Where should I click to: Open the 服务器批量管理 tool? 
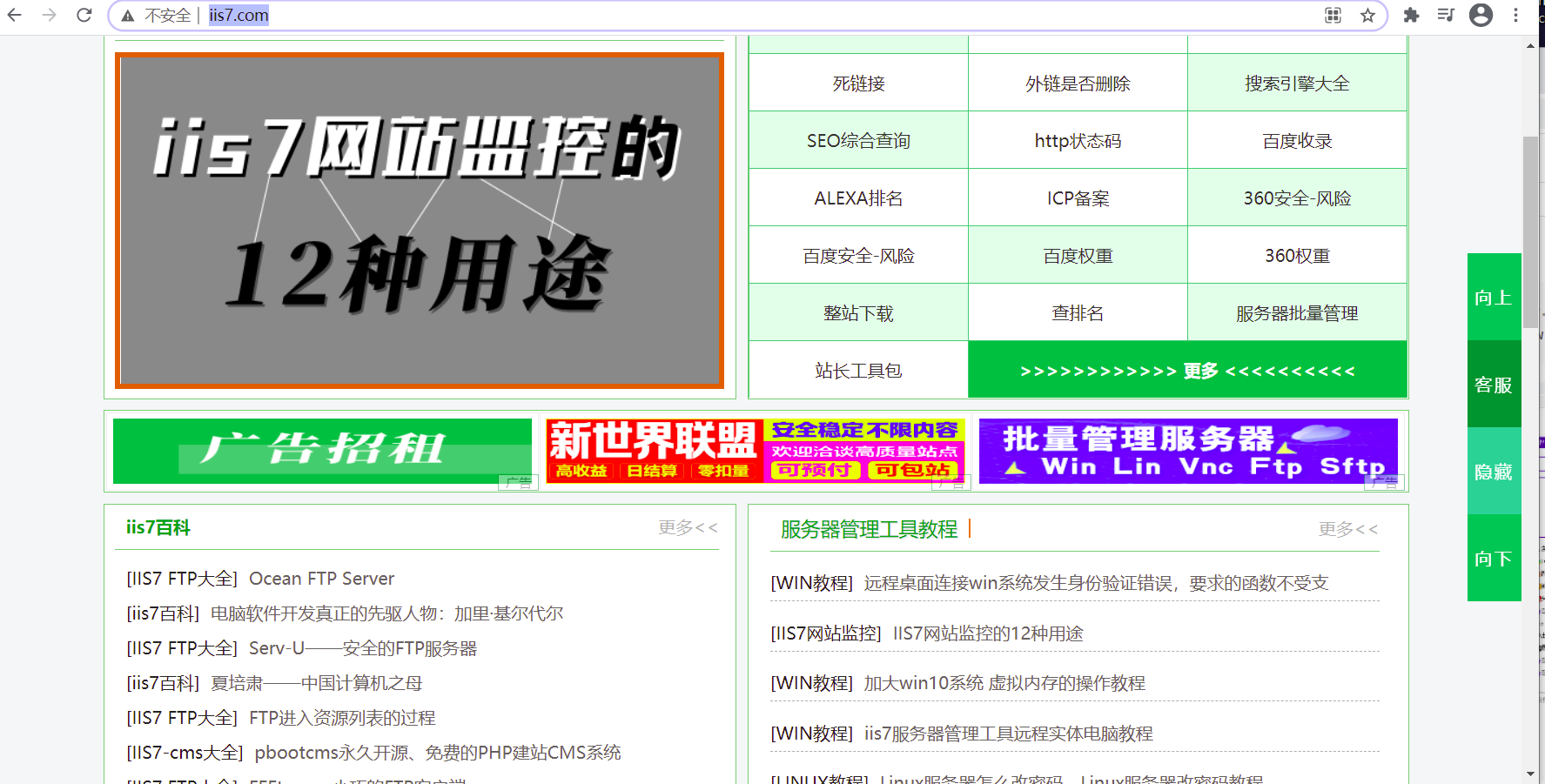(x=1297, y=312)
